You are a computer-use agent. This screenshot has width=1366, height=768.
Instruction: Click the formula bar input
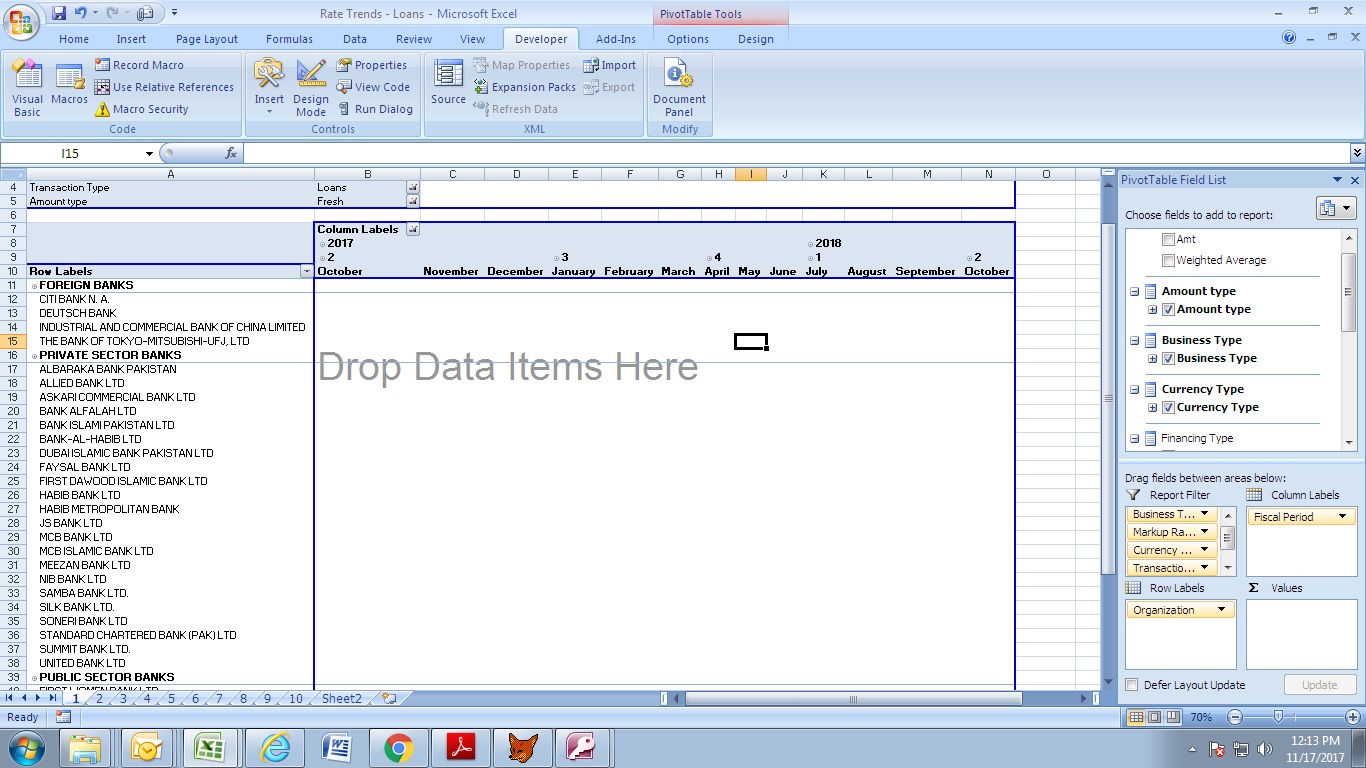pyautogui.click(x=795, y=153)
